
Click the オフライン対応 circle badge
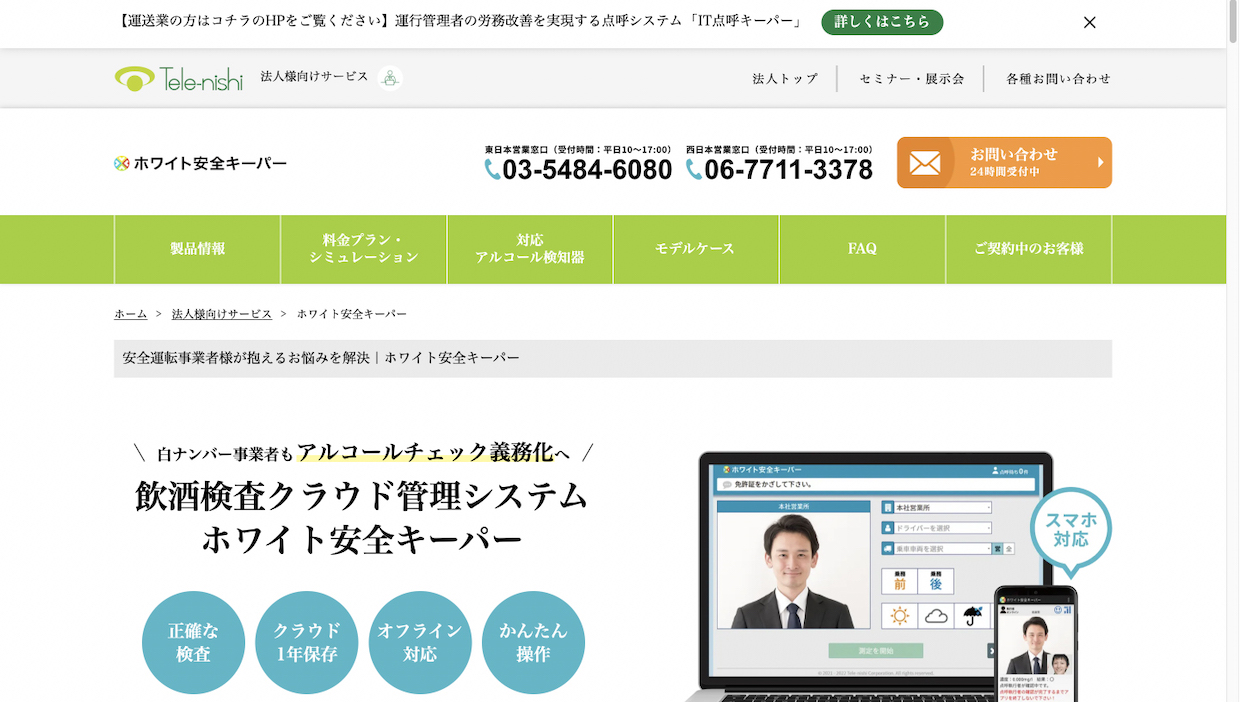420,642
